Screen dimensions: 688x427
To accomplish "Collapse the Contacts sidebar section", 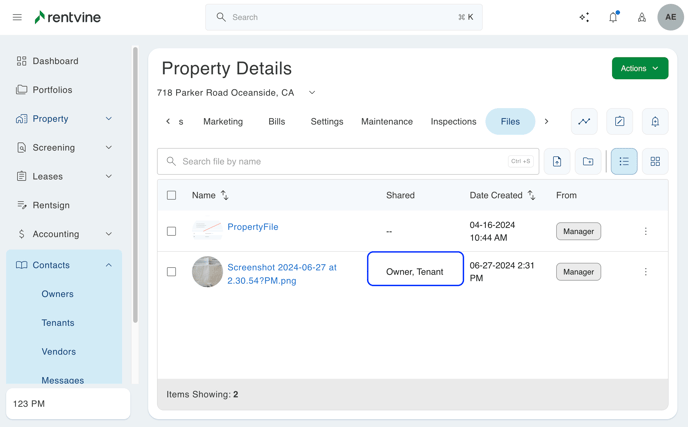I will (x=108, y=265).
